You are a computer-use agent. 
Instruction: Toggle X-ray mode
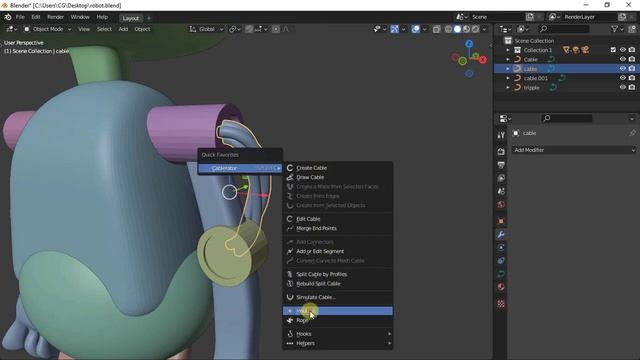436,29
